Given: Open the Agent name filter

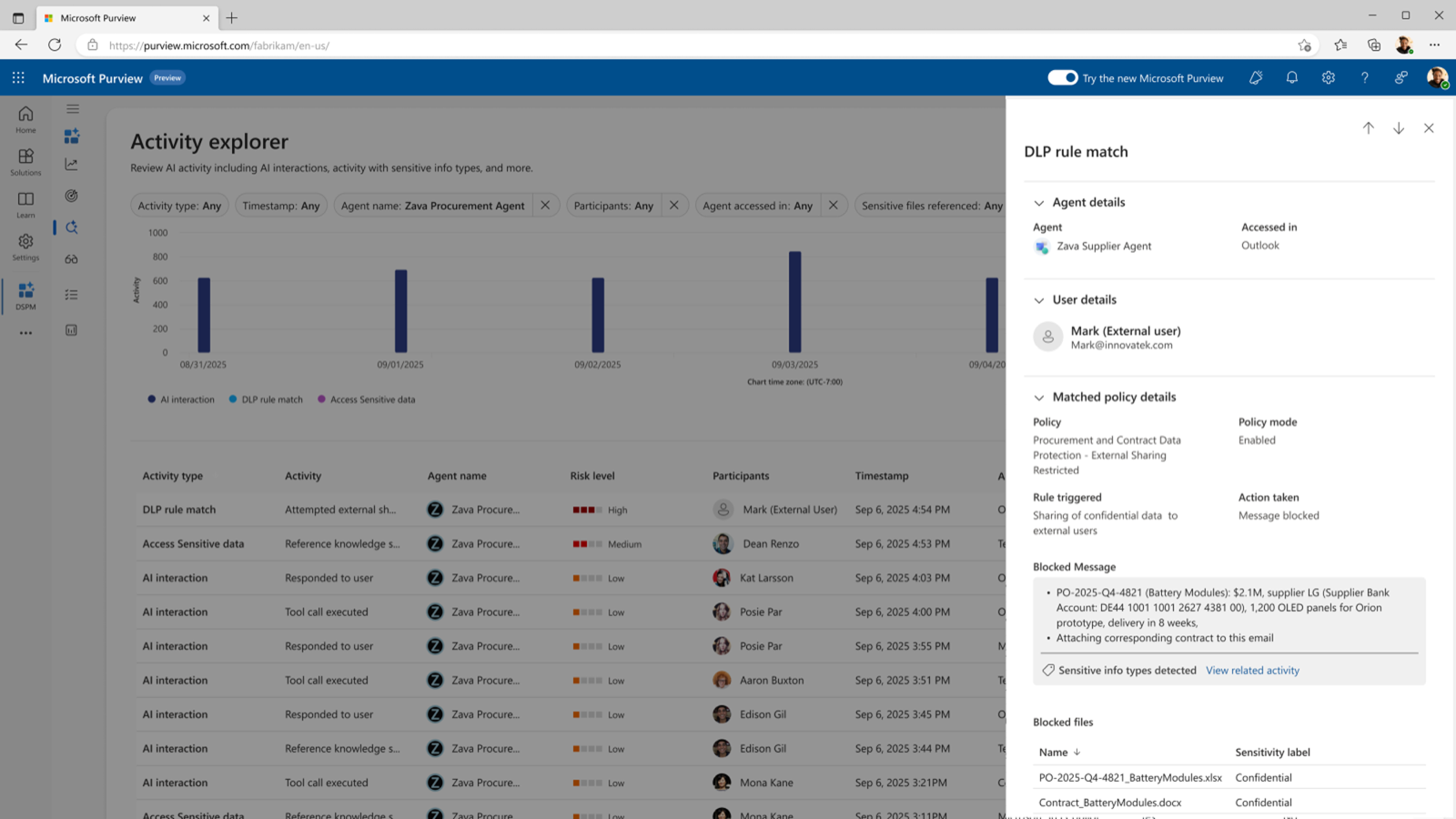Looking at the screenshot, I should pyautogui.click(x=433, y=206).
